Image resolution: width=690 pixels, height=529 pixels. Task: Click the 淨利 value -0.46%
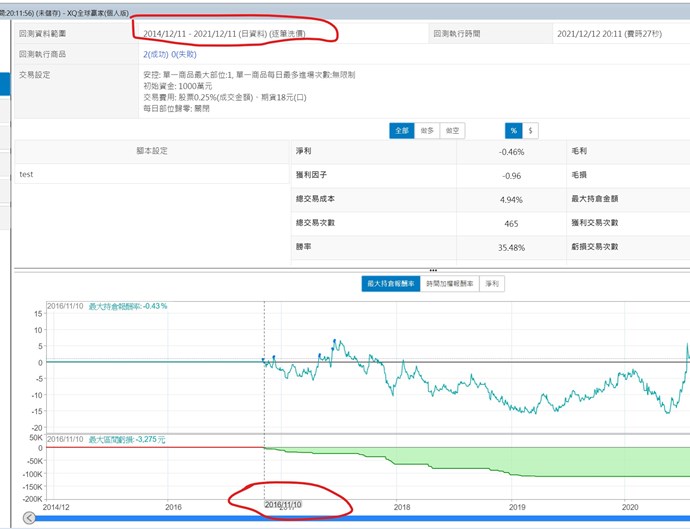click(x=511, y=151)
